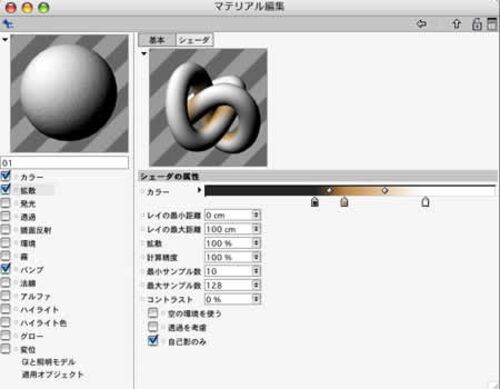Enable the 変位 channel checkbox
Screen dimensions: 500x389
tap(6, 349)
